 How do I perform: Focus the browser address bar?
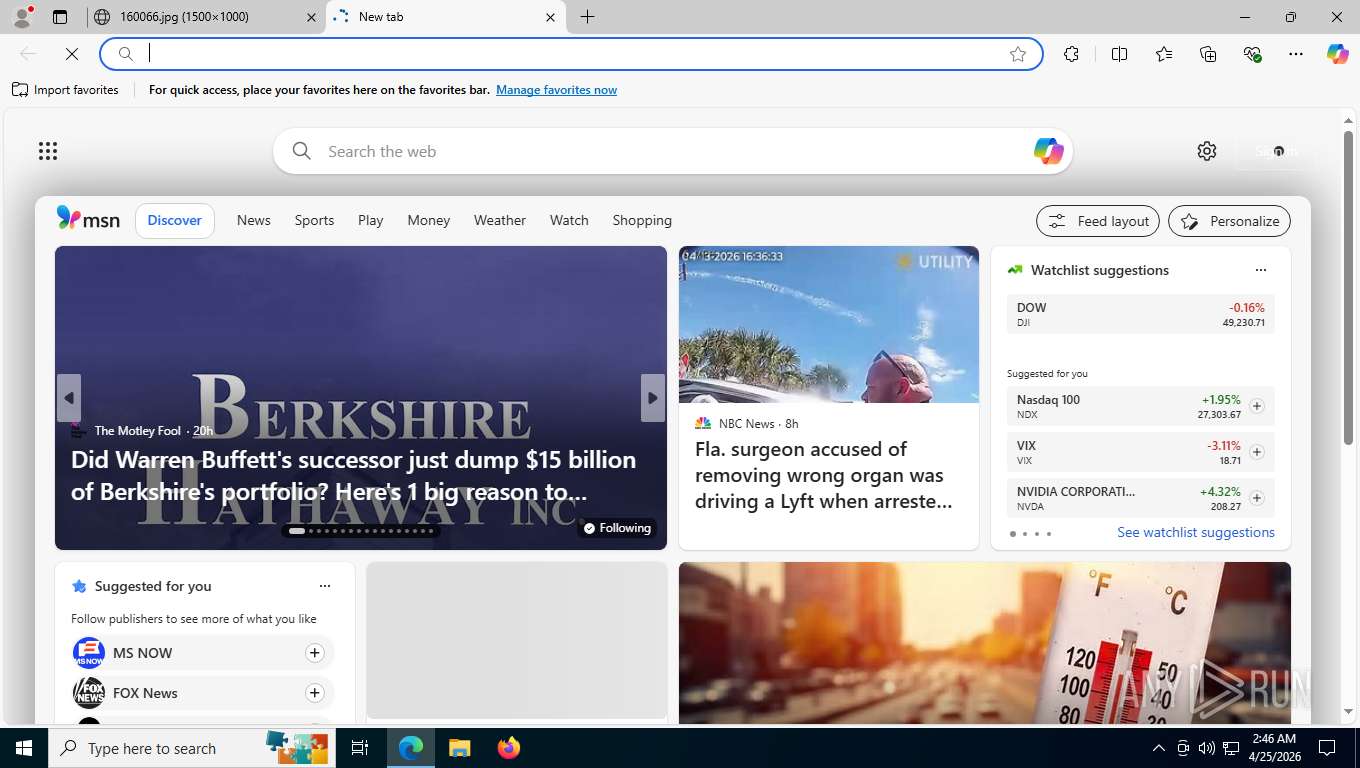571,54
